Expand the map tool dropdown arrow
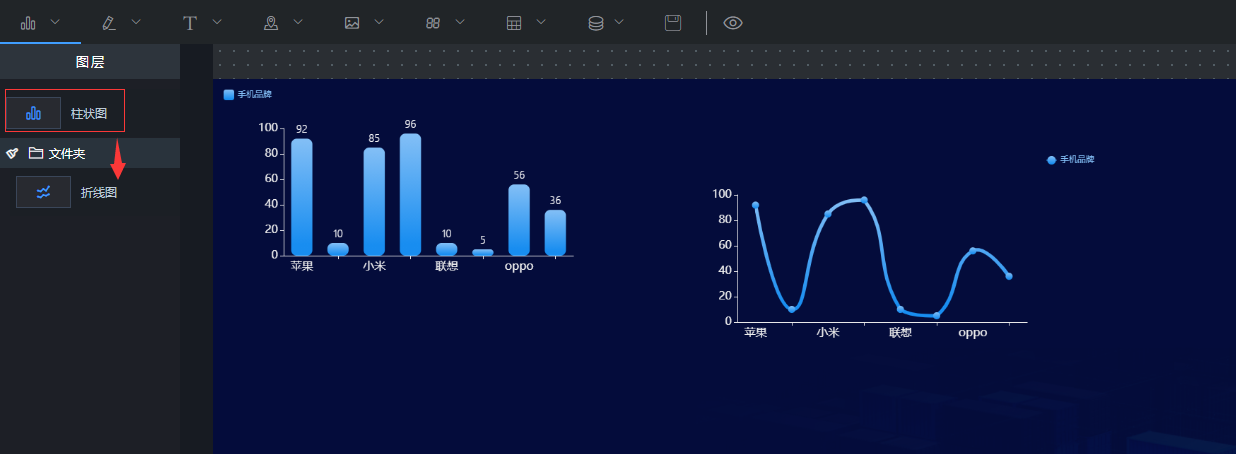The height and width of the screenshot is (454, 1236). click(x=298, y=21)
